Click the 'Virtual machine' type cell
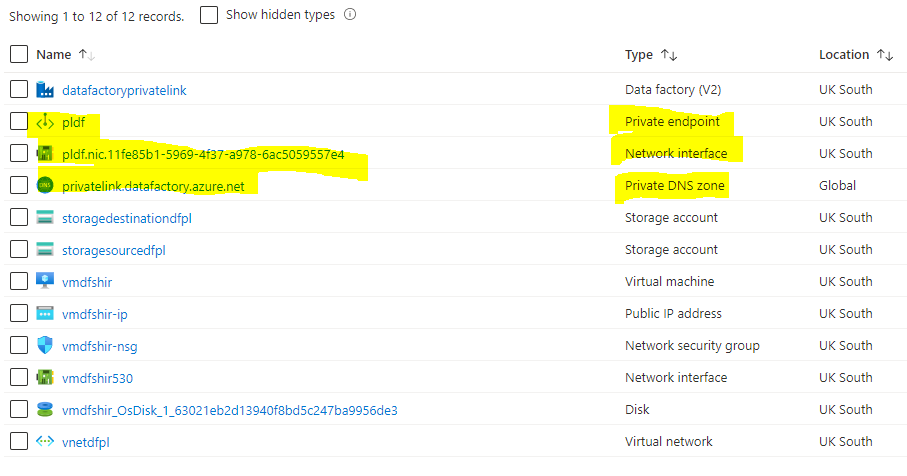The height and width of the screenshot is (476, 907). [669, 282]
